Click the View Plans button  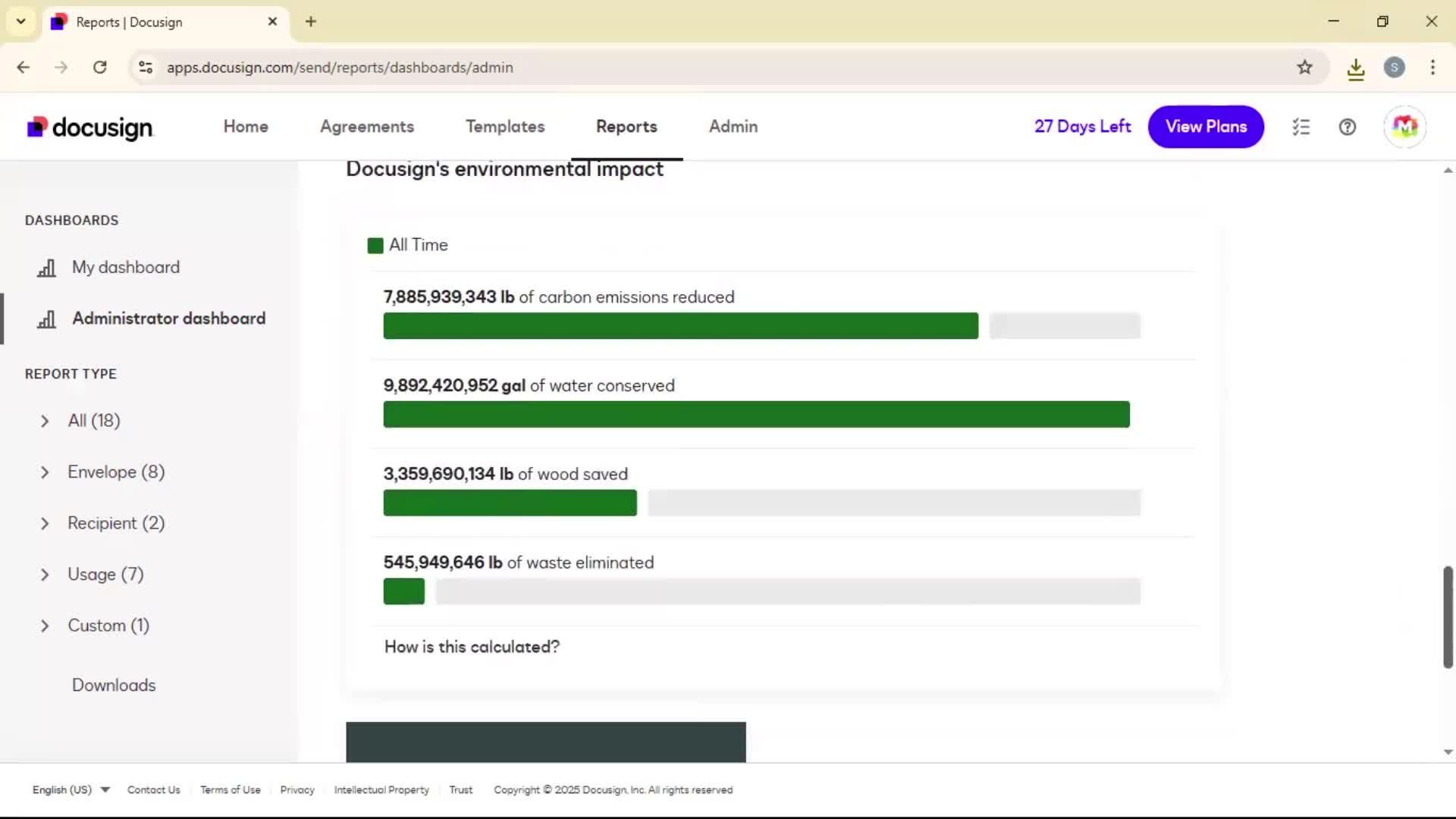1206,127
